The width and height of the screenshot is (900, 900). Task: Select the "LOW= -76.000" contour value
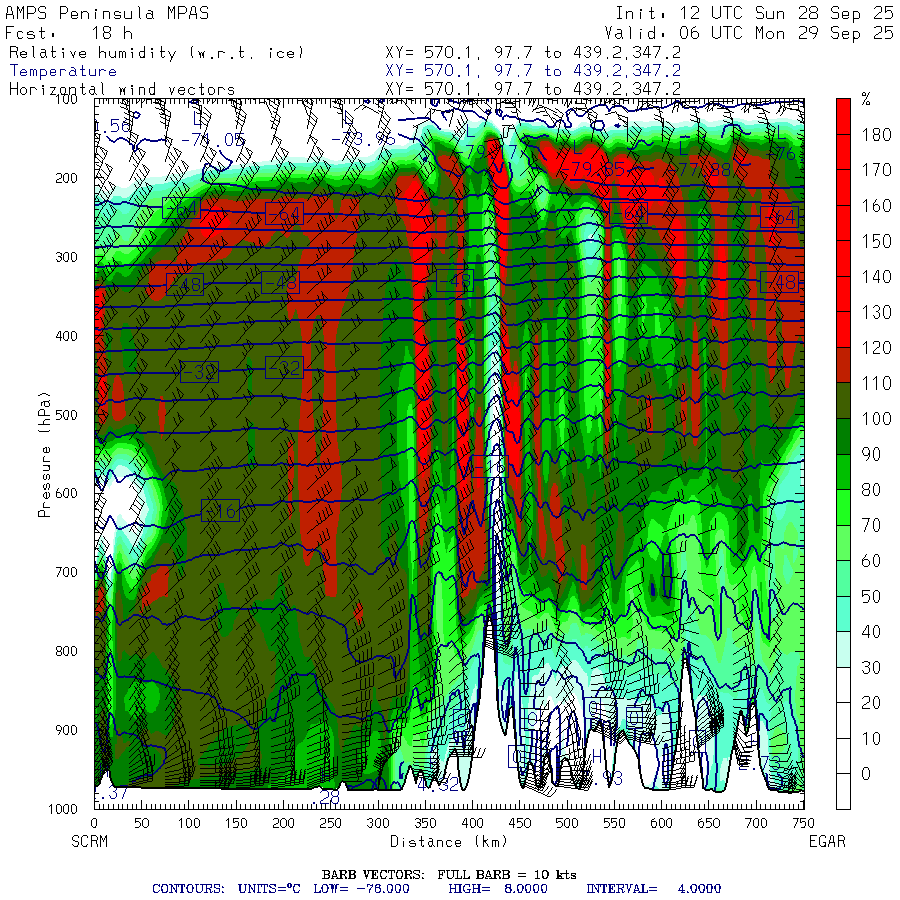click(362, 889)
